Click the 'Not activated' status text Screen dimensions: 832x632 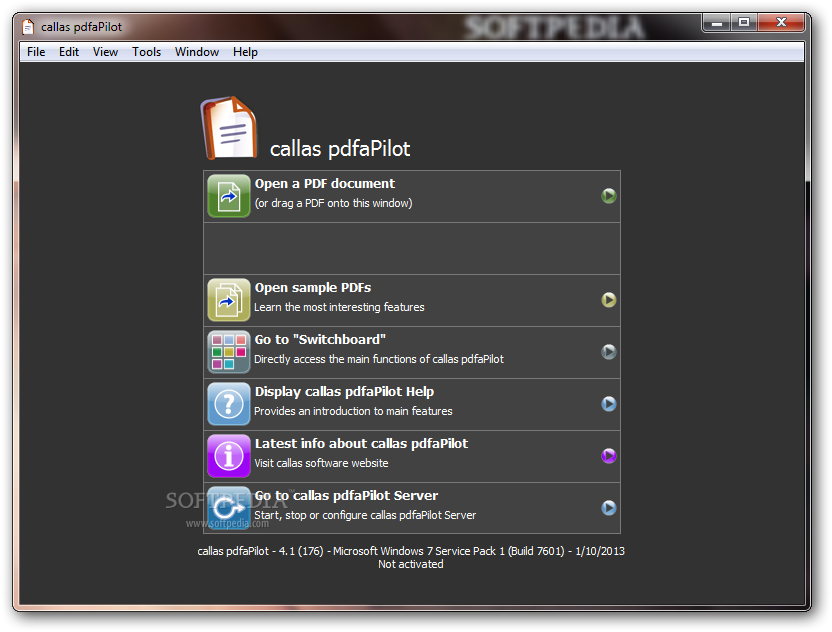point(411,565)
